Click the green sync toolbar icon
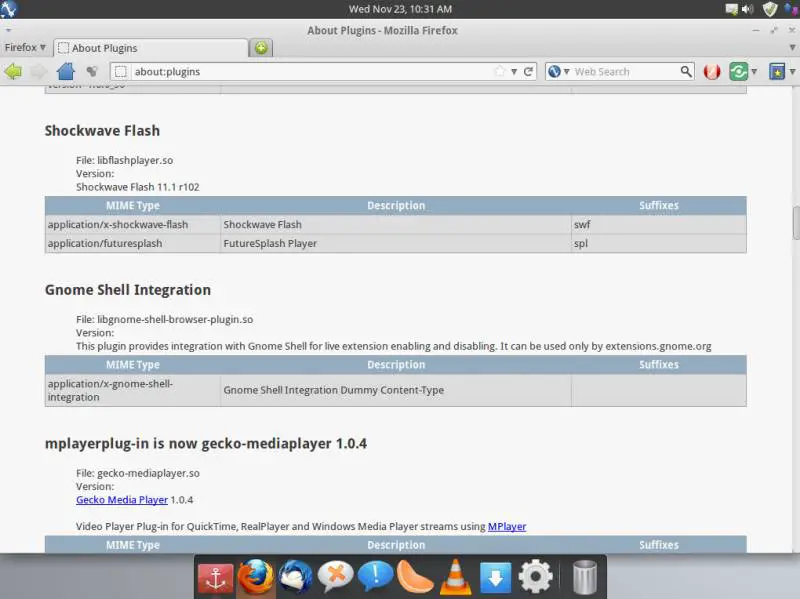The height and width of the screenshot is (599, 800). (738, 71)
